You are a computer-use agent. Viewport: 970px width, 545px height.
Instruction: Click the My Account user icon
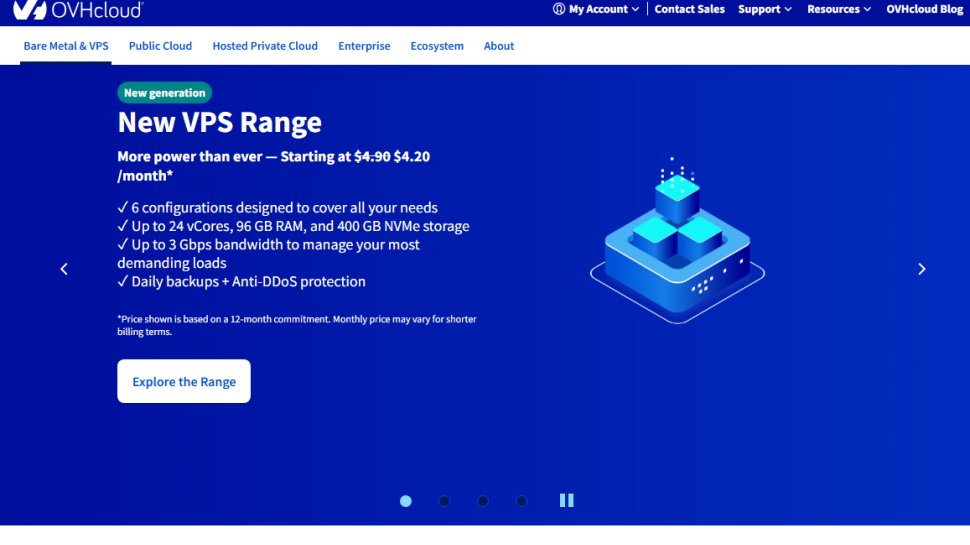559,9
